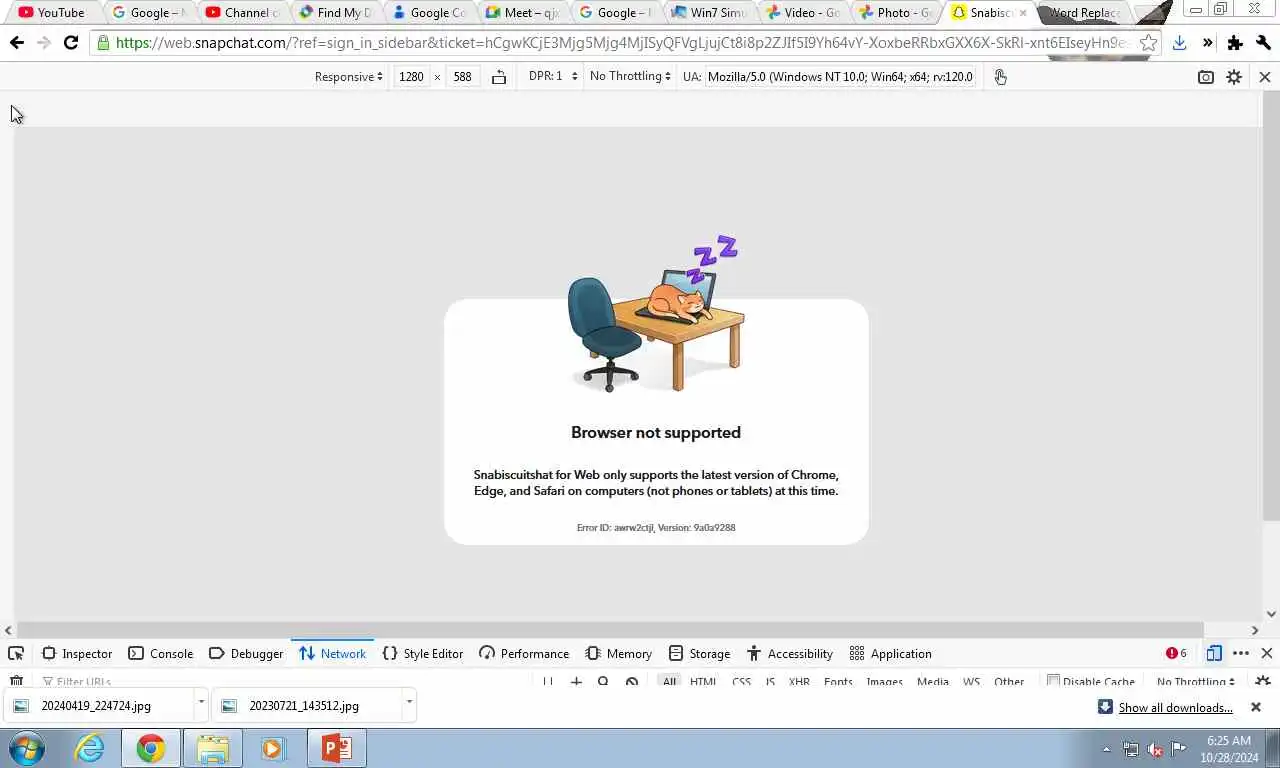The image size is (1280, 768).
Task: Pause network recording
Action: 547,681
